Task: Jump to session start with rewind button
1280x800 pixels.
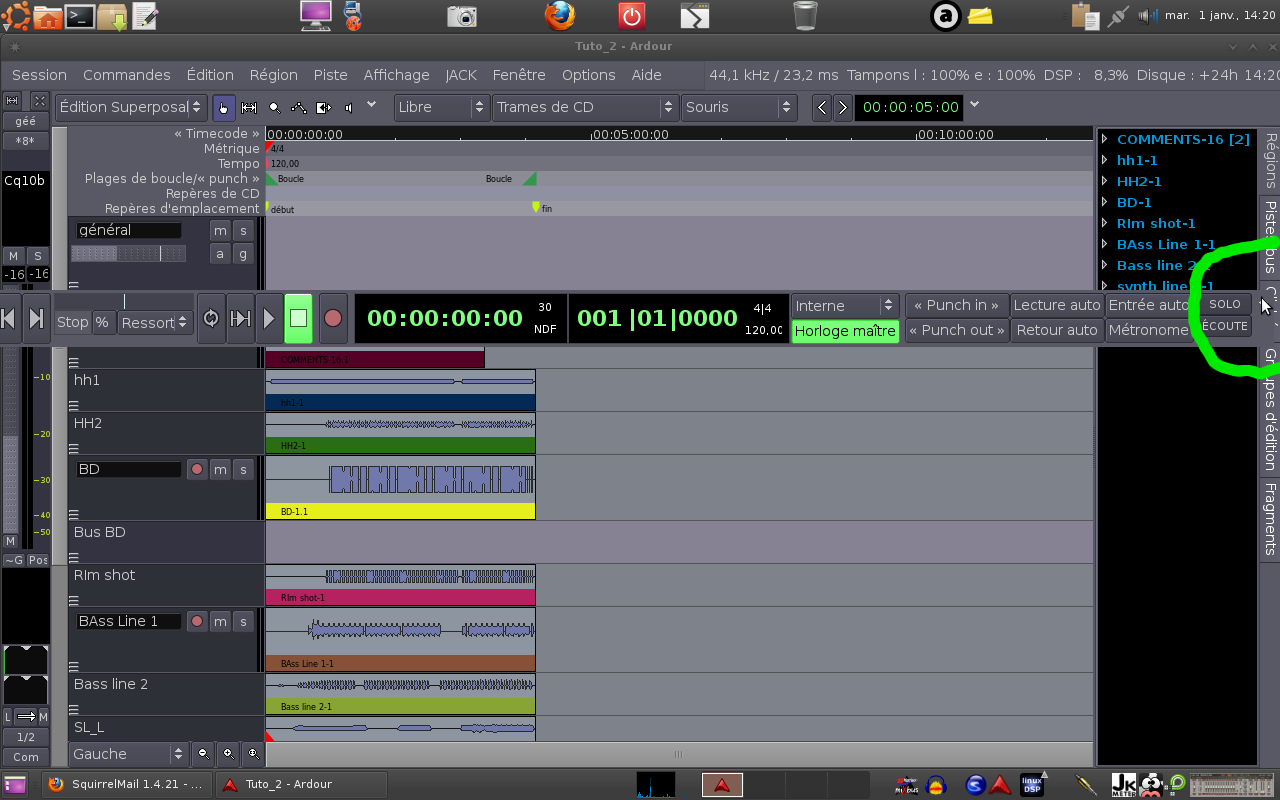Action: 9,319
